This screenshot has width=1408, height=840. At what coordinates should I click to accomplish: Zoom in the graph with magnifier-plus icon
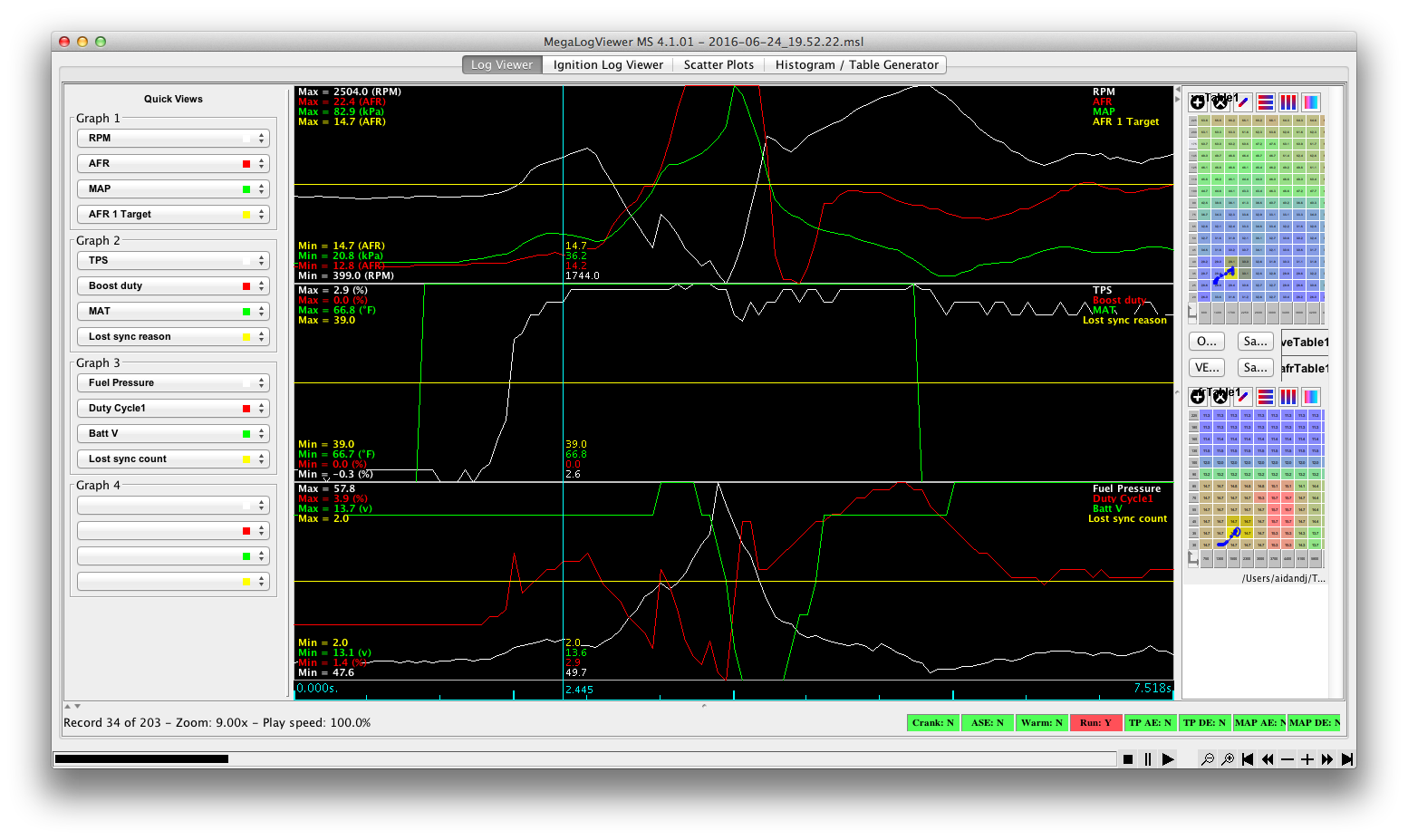(1228, 759)
